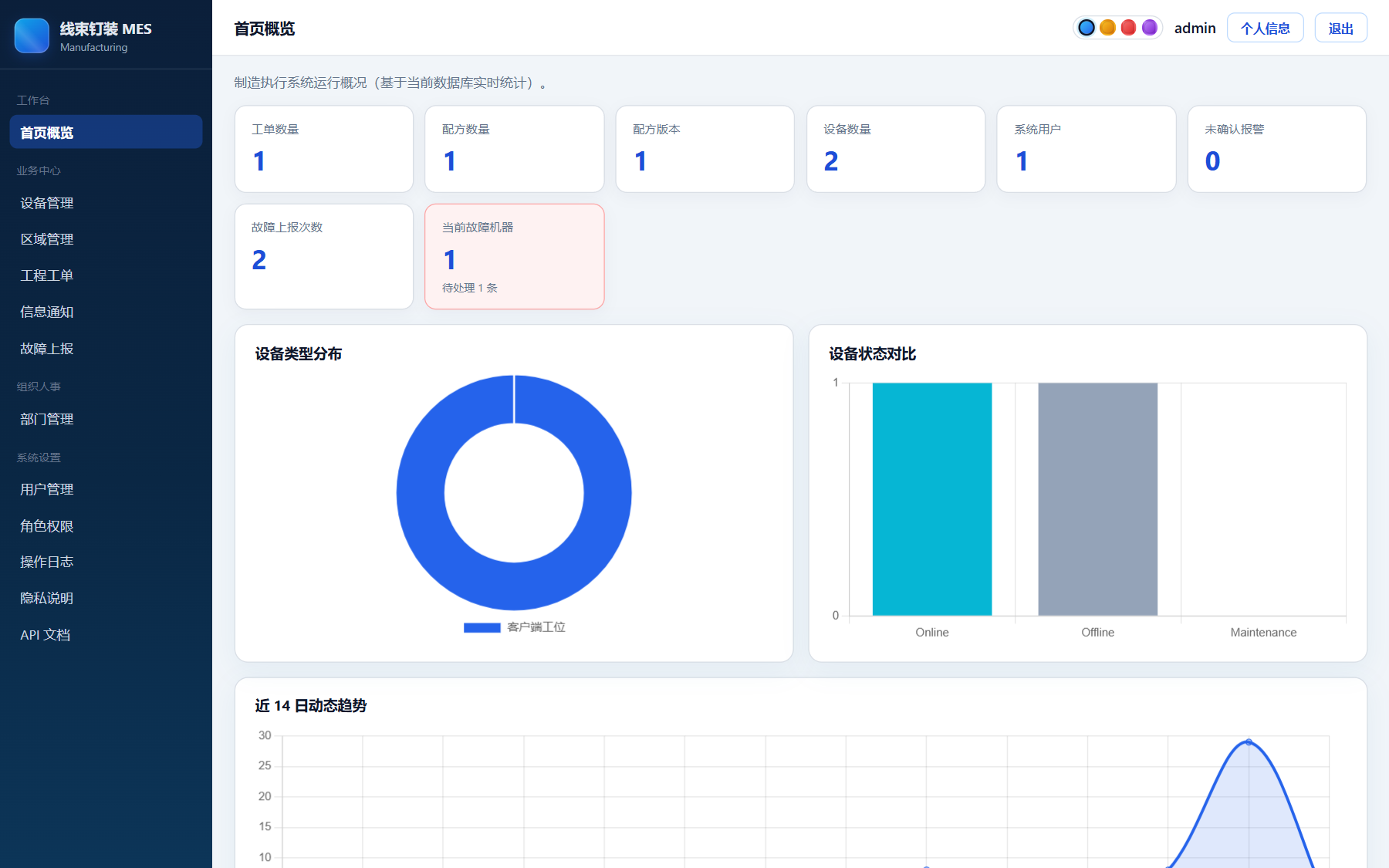Click the 设备状态对比 chart title

point(873,354)
